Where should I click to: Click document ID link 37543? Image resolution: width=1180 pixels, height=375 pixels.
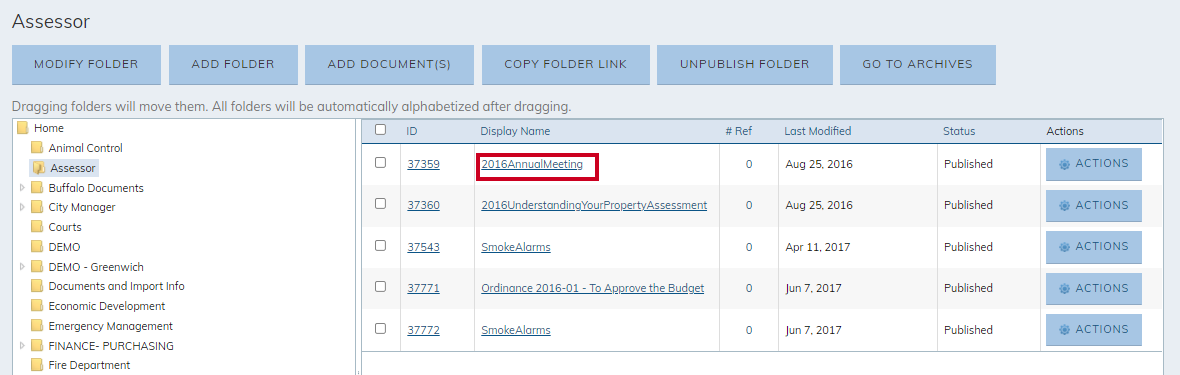(x=423, y=246)
